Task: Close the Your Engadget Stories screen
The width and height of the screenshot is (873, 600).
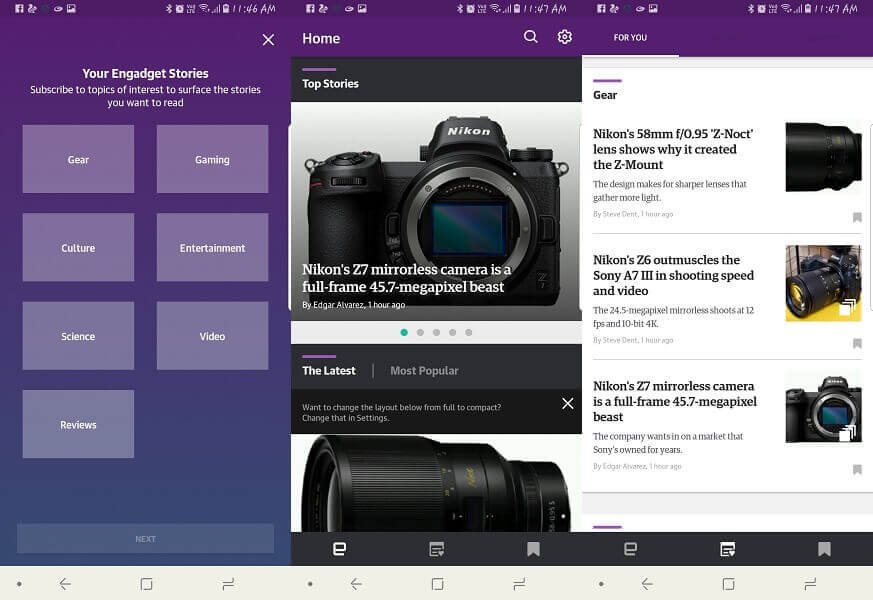Action: coord(268,40)
